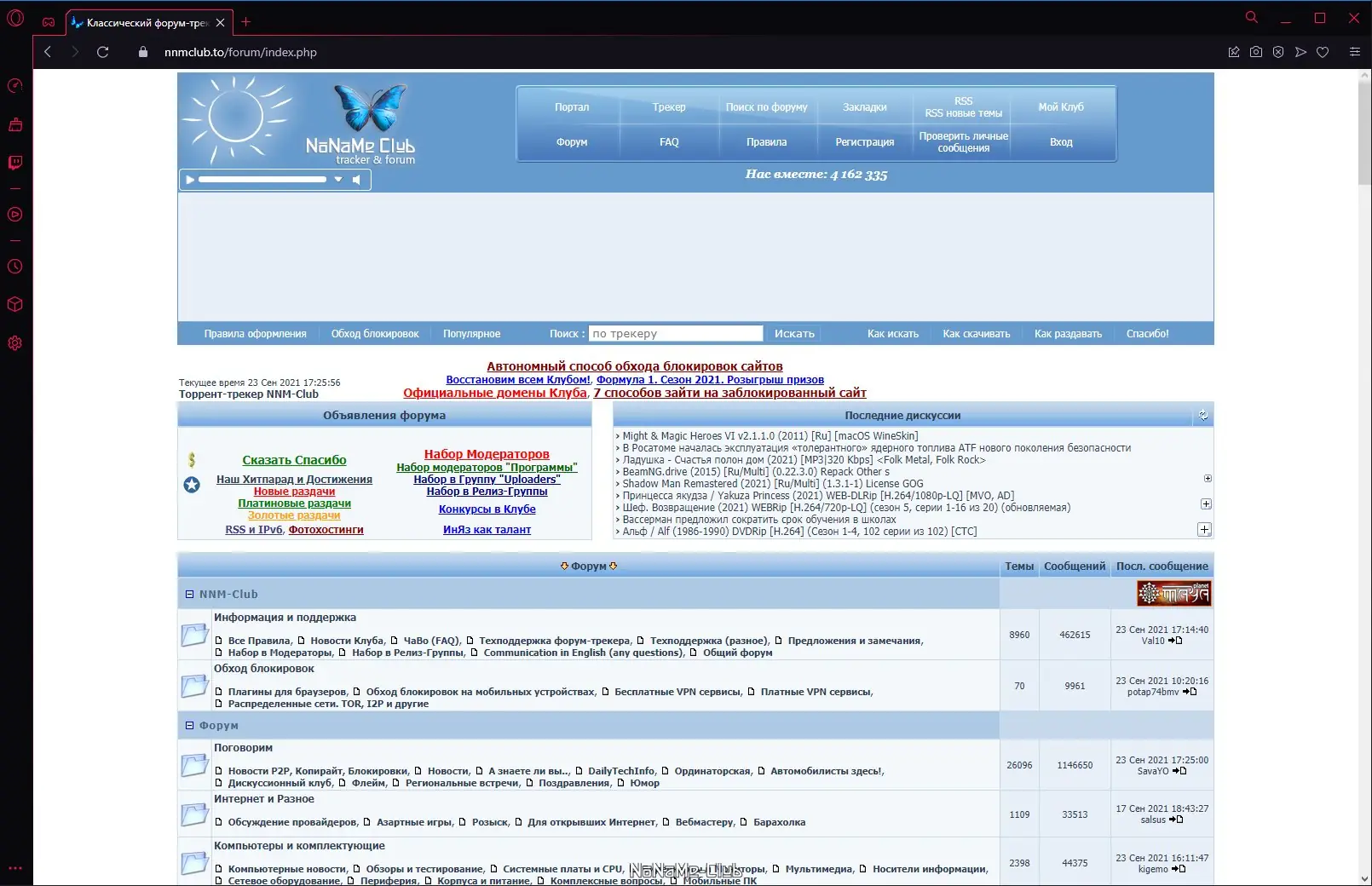Image resolution: width=1372 pixels, height=886 pixels.
Task: Open browser Settings gear in sidebar
Action: point(15,343)
